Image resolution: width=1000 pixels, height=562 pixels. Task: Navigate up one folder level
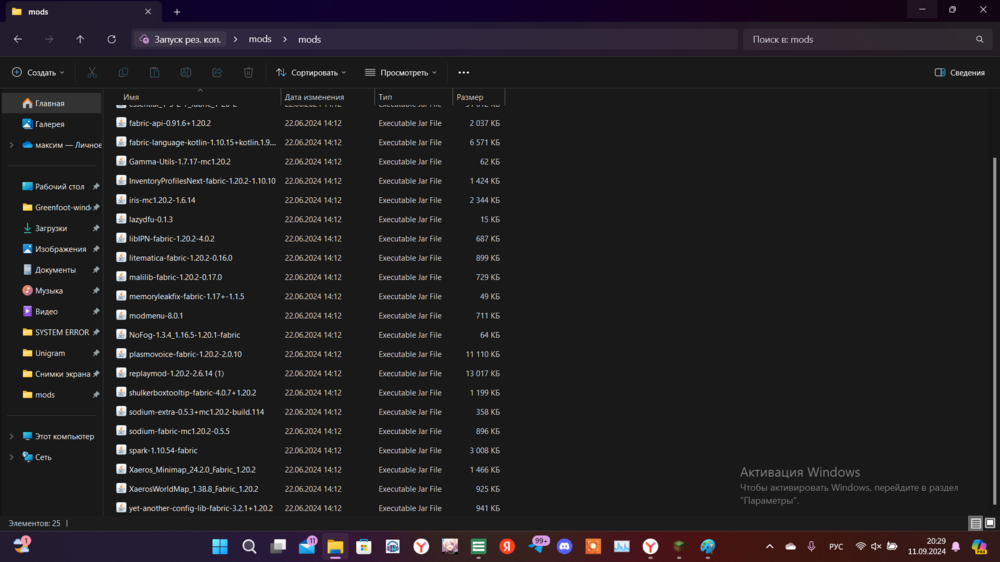(x=80, y=40)
